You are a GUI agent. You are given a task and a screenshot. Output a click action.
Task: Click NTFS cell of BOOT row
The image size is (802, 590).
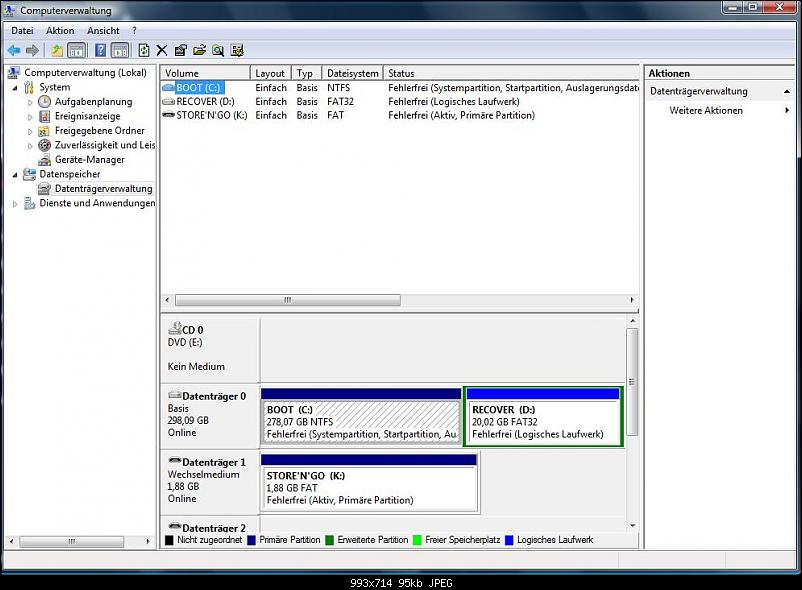(x=339, y=88)
